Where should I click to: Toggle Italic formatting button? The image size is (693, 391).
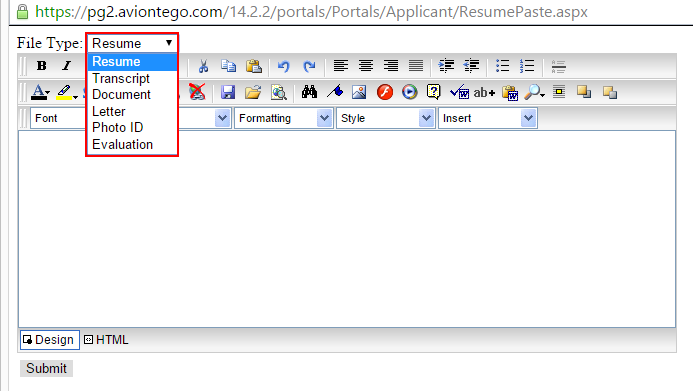click(x=66, y=66)
